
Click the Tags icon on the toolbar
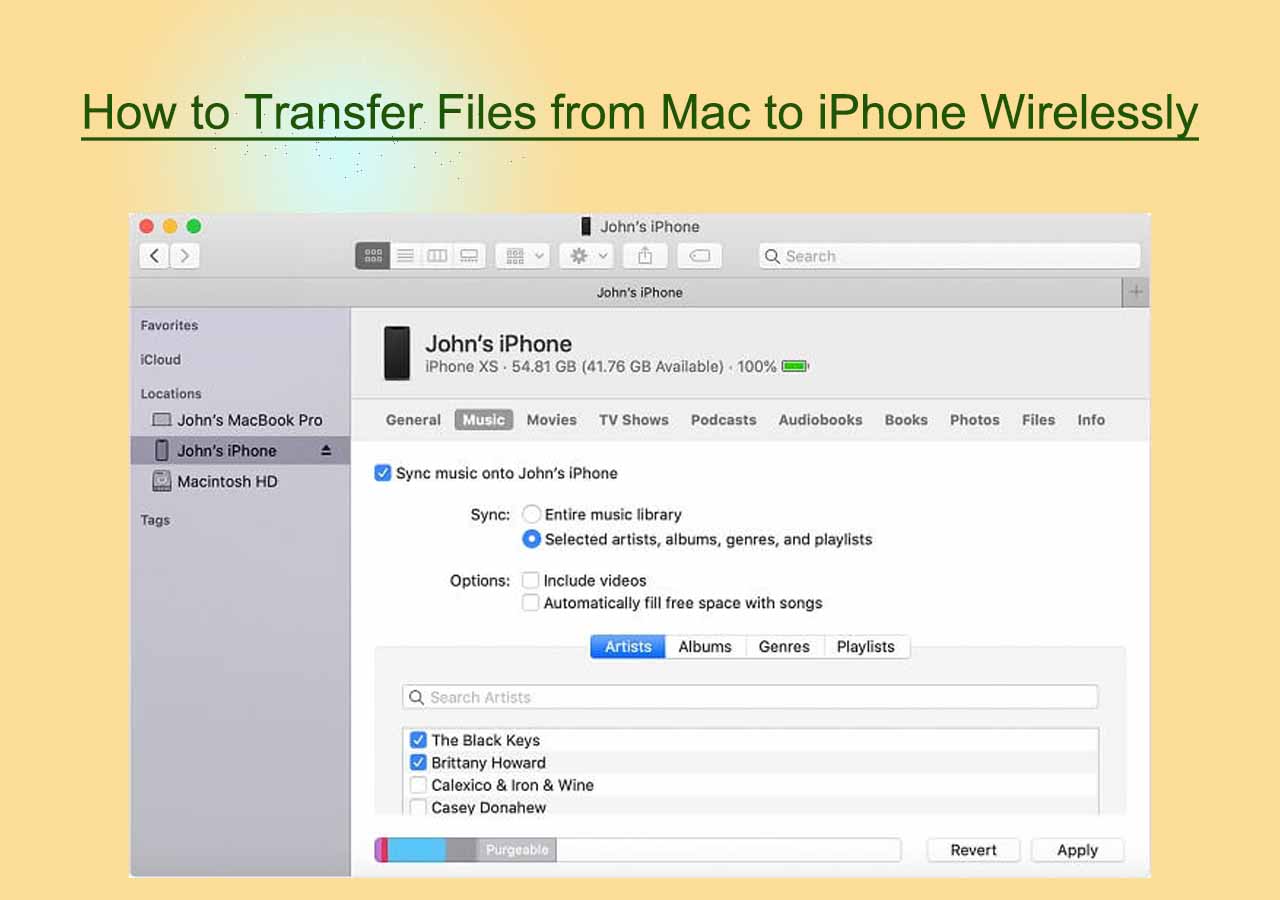pyautogui.click(x=700, y=256)
